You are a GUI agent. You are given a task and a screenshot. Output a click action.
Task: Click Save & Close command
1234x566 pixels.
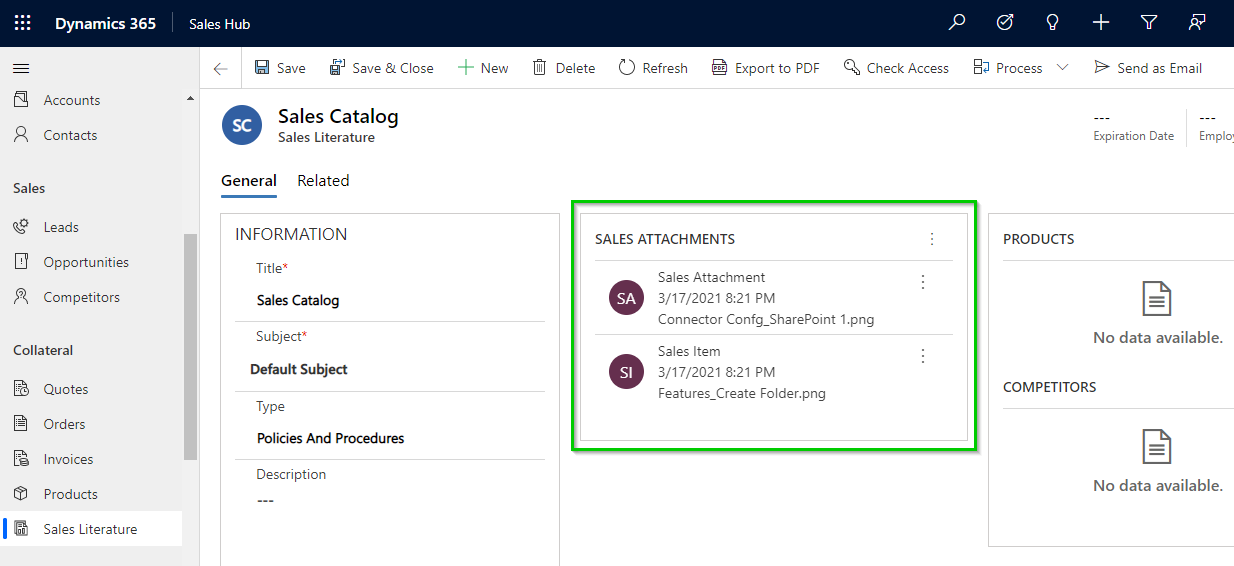click(381, 68)
